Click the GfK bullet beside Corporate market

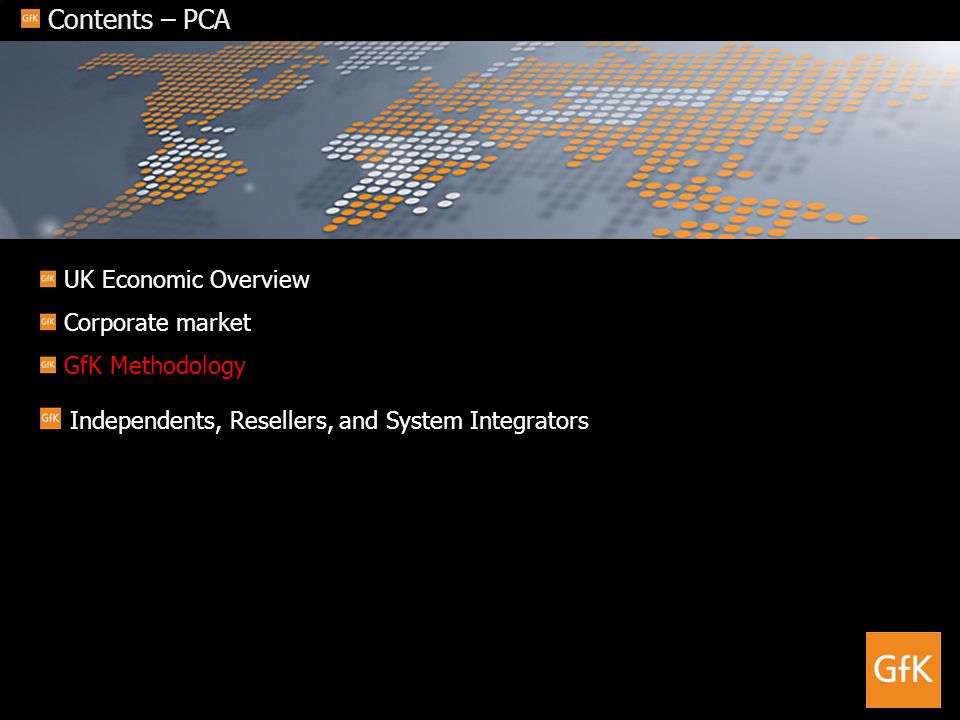(48, 322)
